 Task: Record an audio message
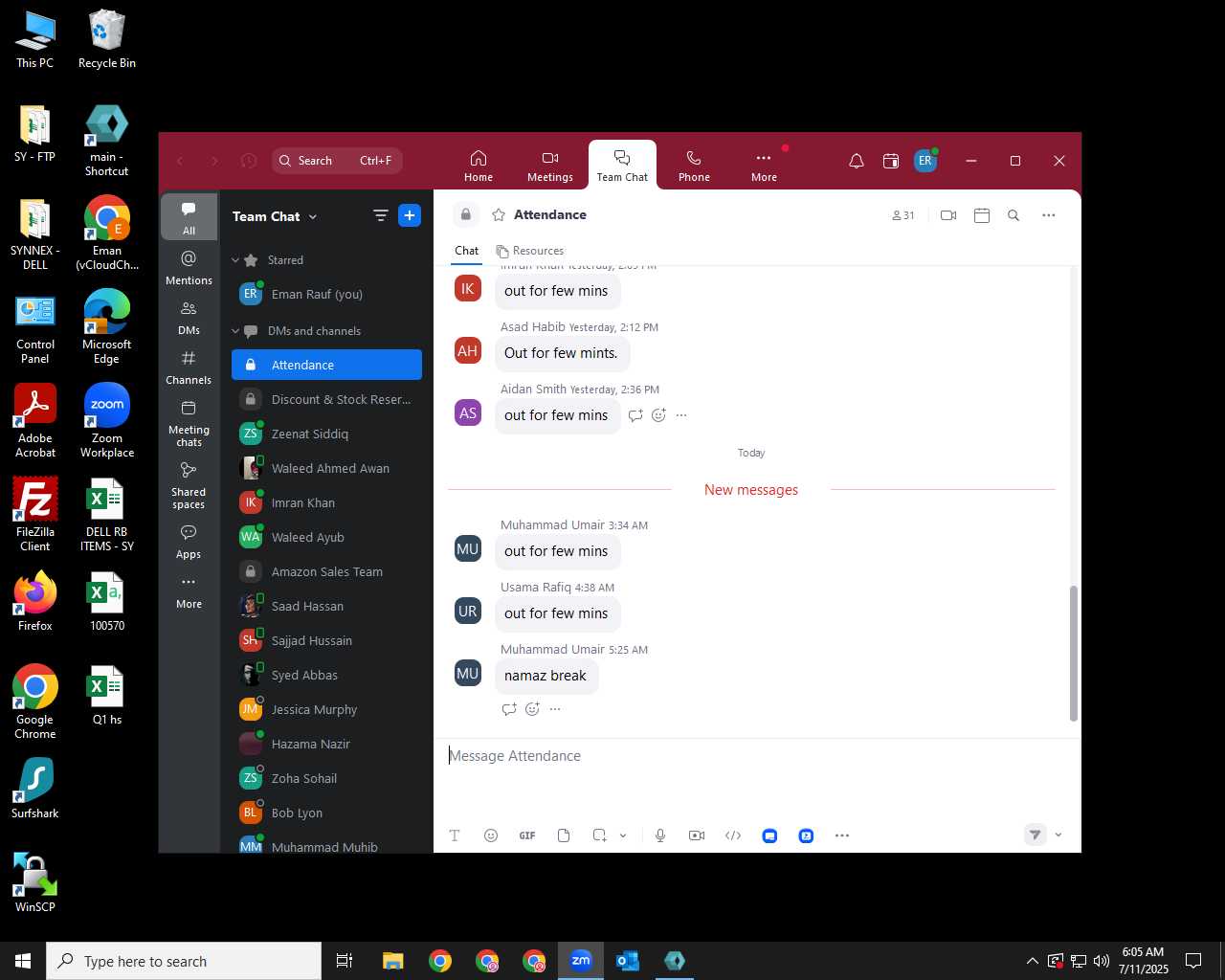coord(660,835)
